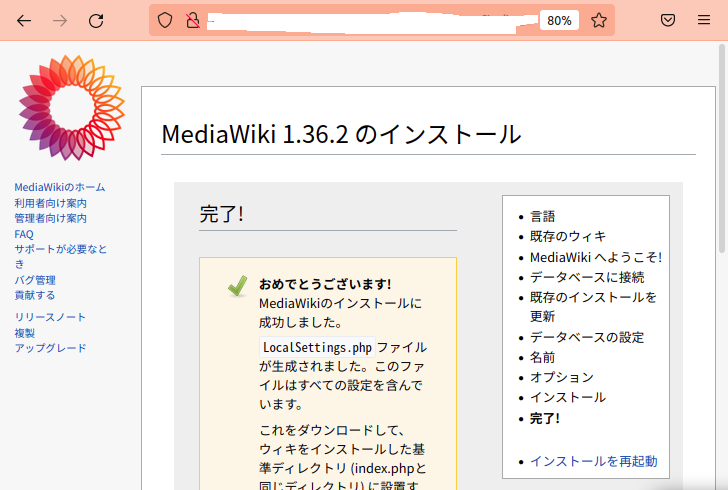
Task: Open the Firefox hamburger menu
Action: coord(704,20)
